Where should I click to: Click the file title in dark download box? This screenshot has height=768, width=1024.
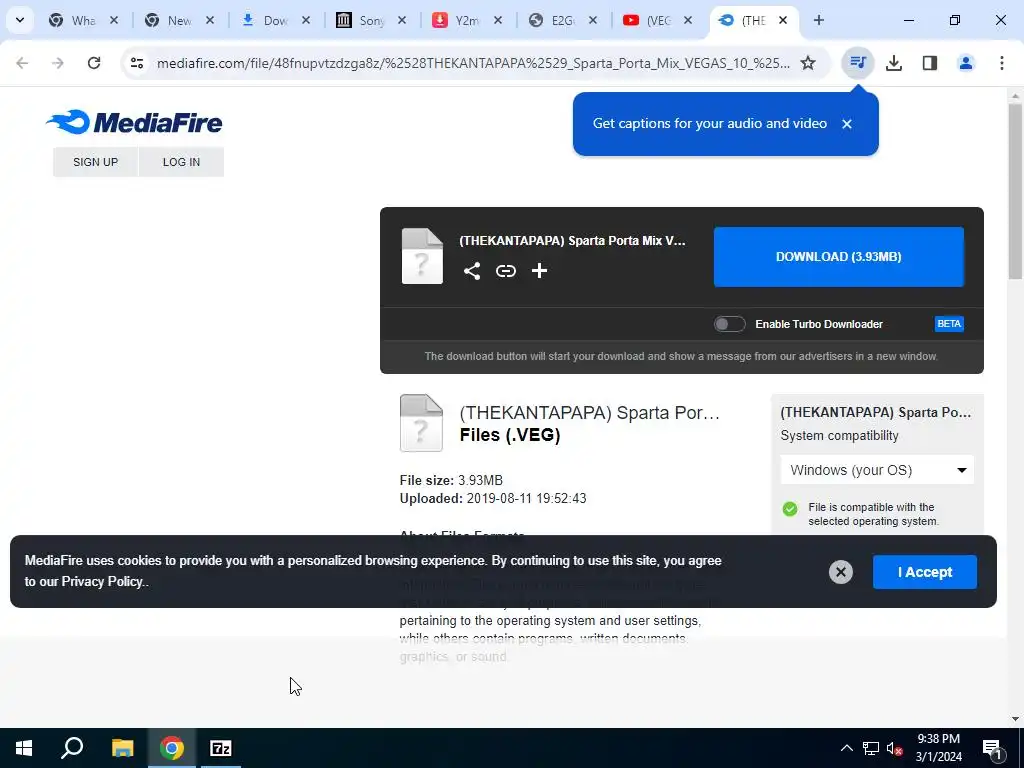click(572, 240)
